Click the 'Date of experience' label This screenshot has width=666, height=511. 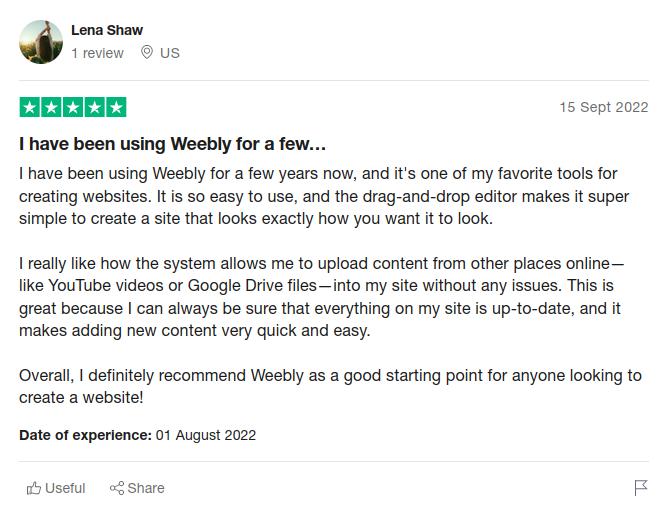coord(85,435)
